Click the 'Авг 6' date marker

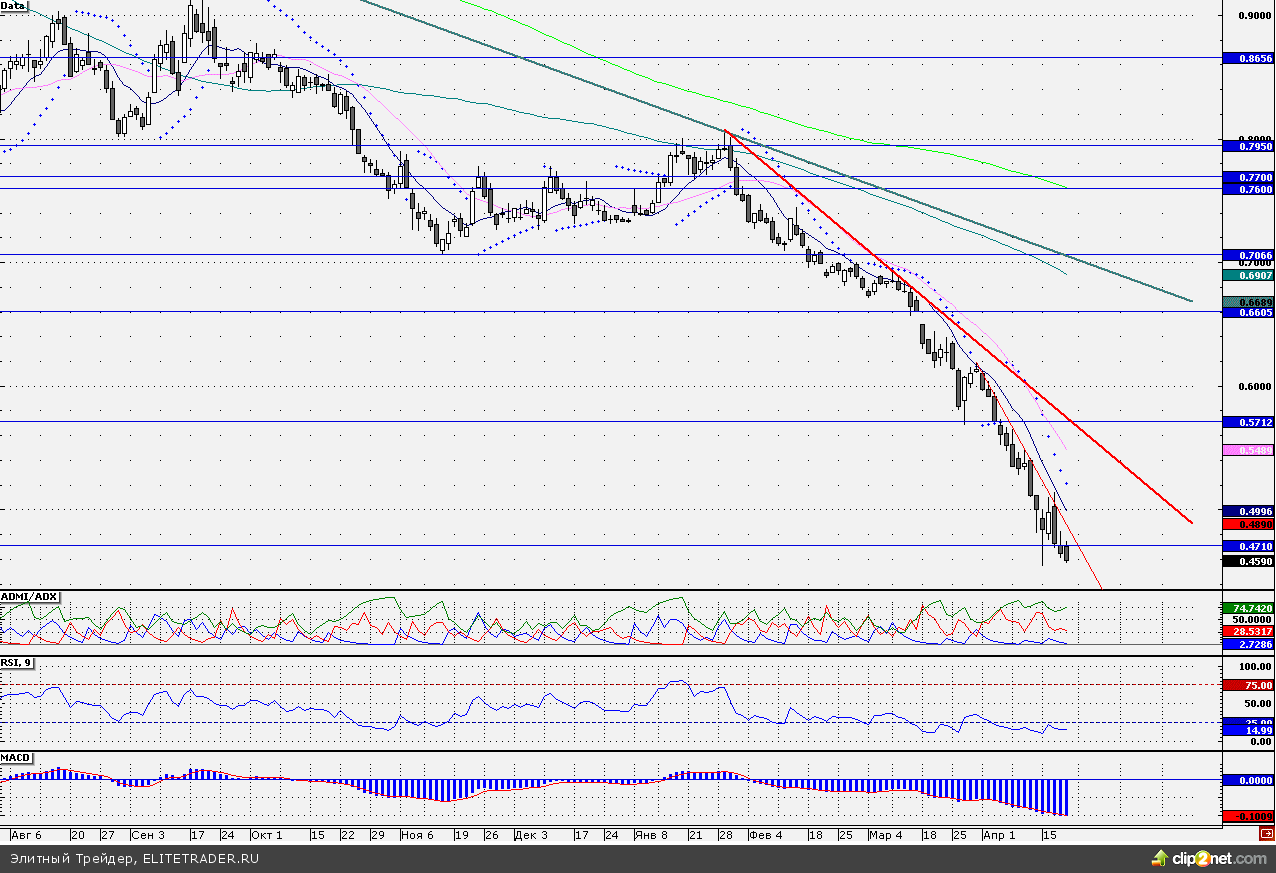tap(26, 834)
